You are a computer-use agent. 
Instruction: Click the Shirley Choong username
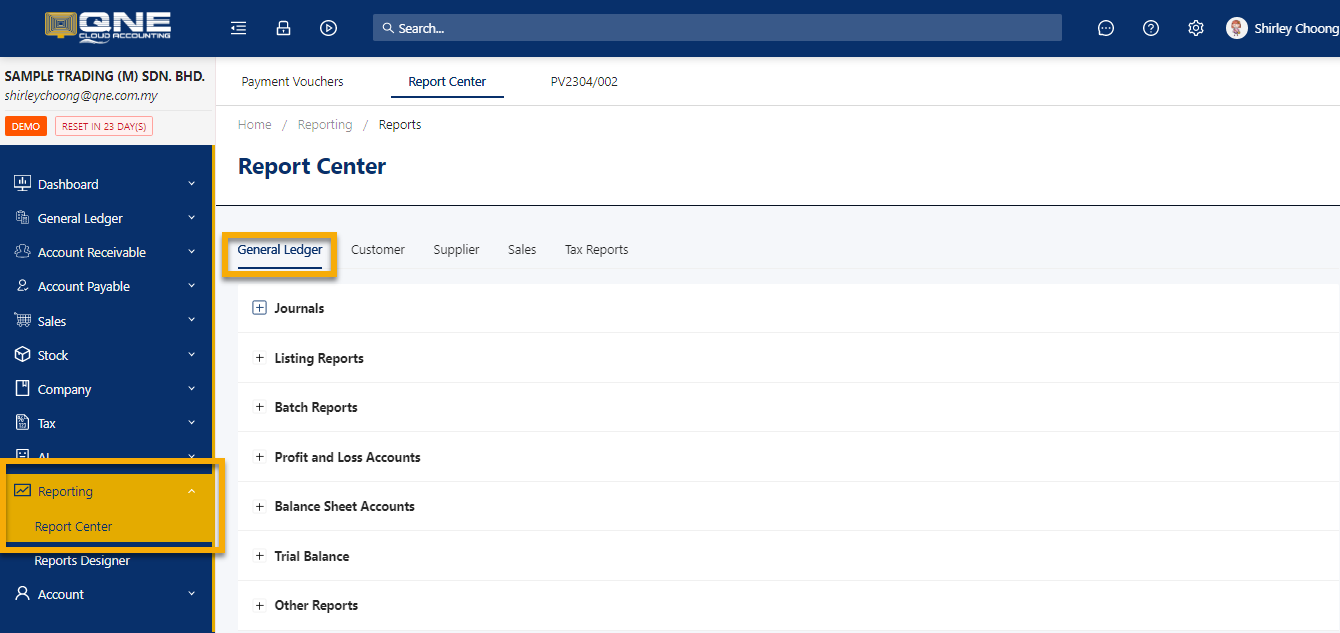click(x=1296, y=29)
